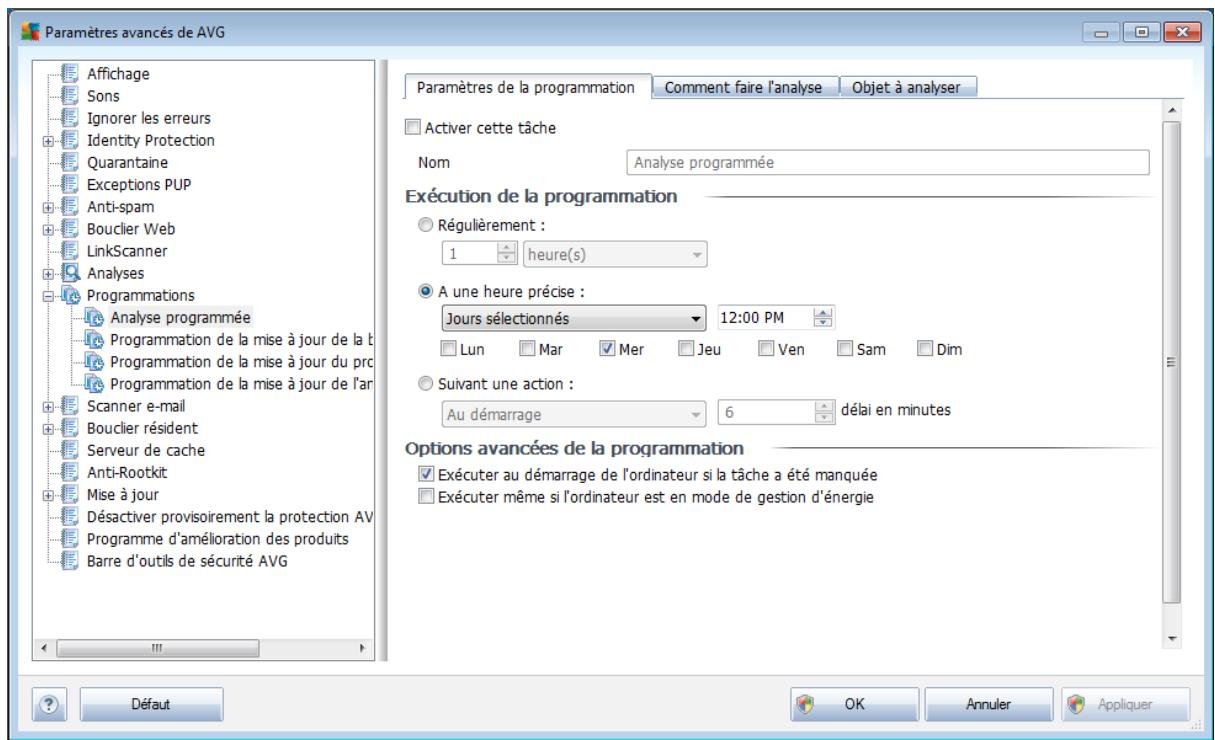Click the Analyse programmée clock icon
The height and width of the screenshot is (740, 1215).
93,318
